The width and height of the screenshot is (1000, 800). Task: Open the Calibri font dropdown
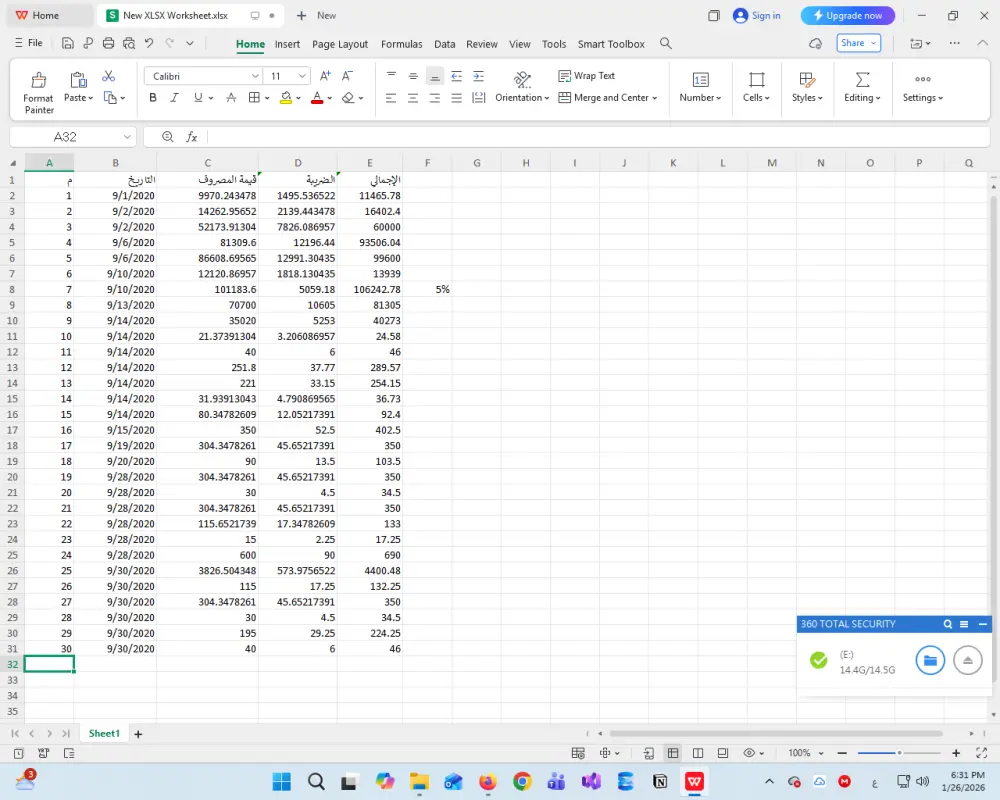[202, 75]
